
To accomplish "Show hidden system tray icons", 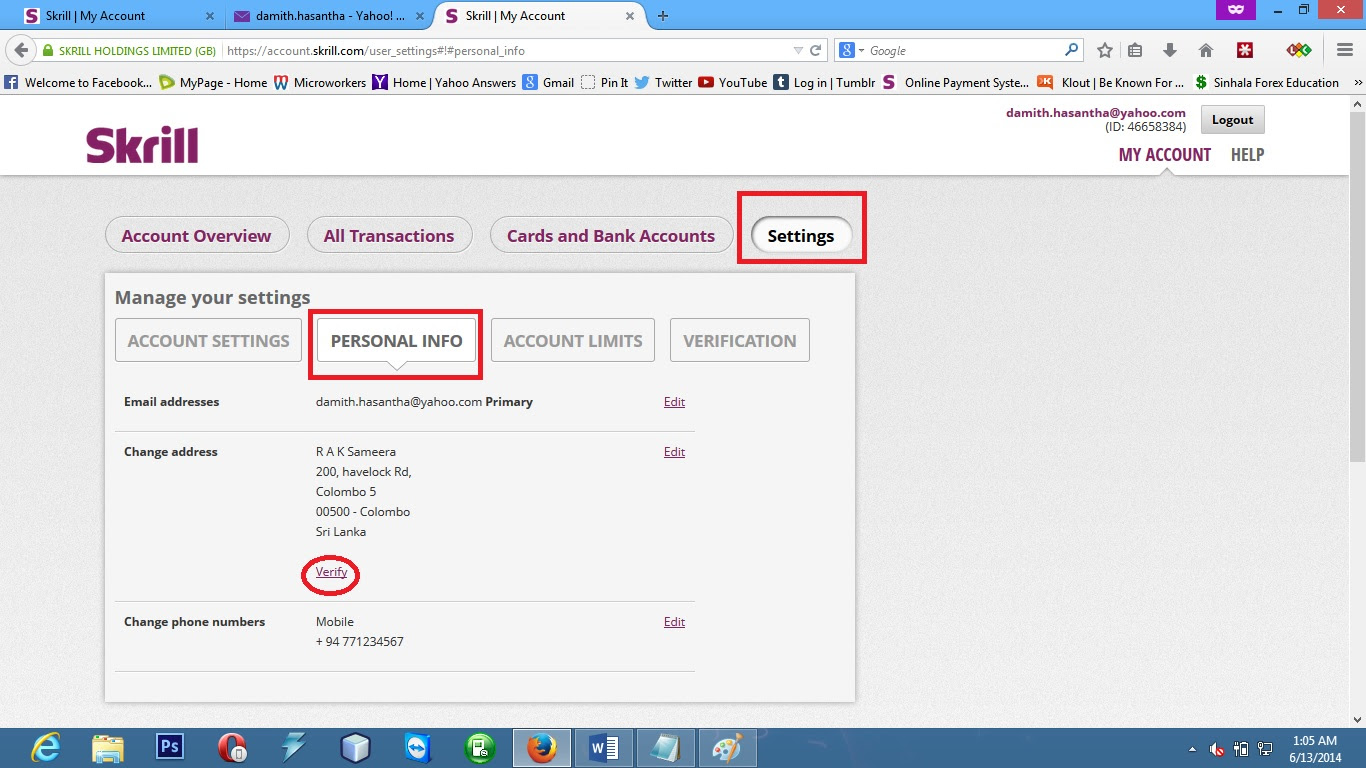I will [x=1192, y=749].
